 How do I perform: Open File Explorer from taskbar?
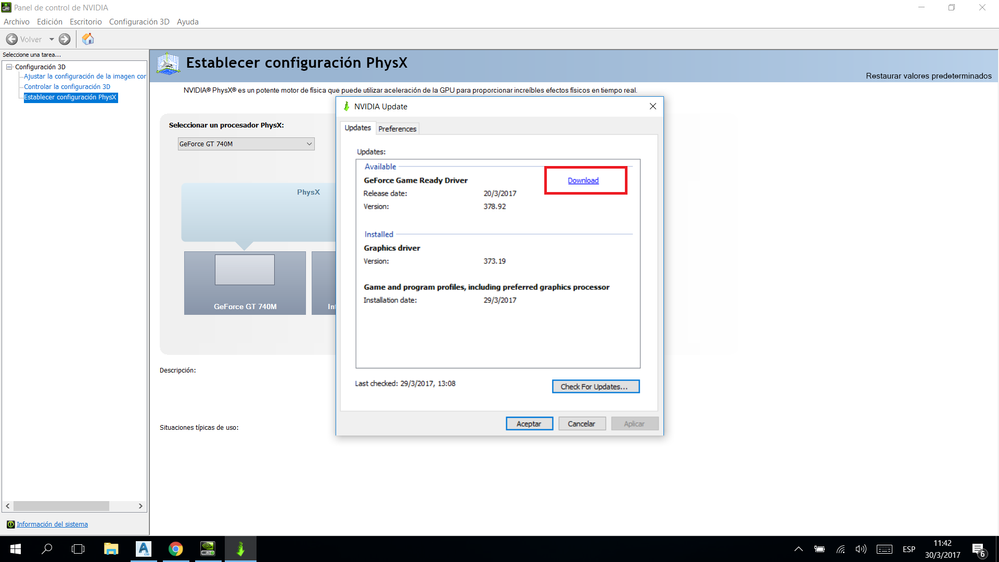pyautogui.click(x=111, y=549)
